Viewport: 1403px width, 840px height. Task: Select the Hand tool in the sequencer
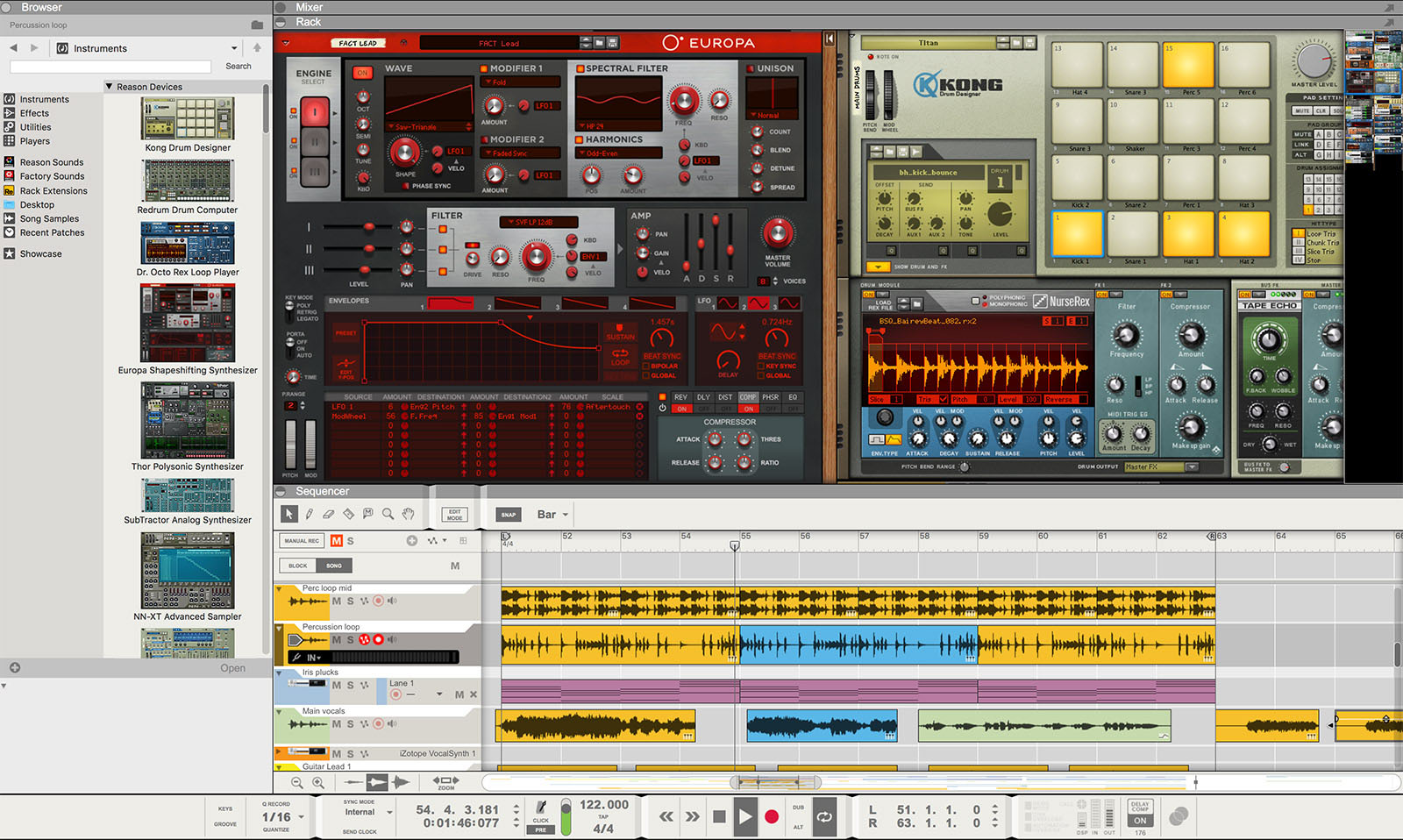408,514
